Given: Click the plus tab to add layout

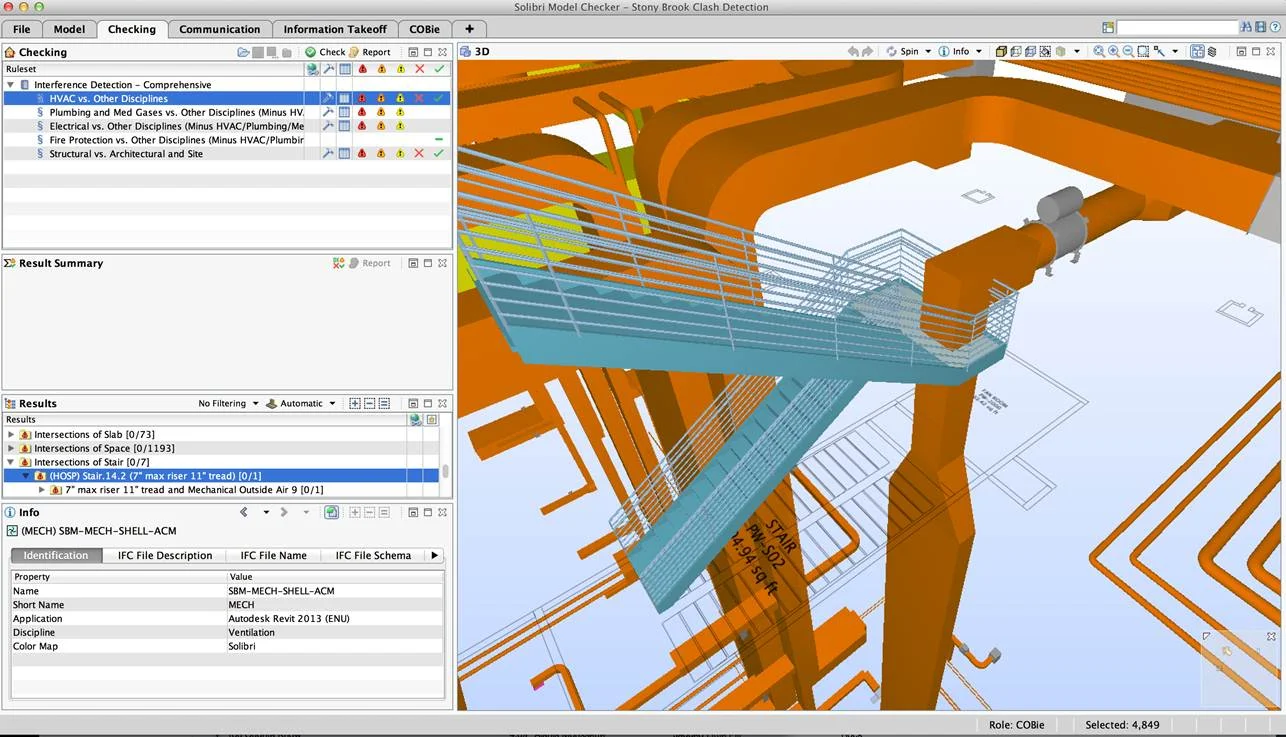Looking at the screenshot, I should coord(469,29).
